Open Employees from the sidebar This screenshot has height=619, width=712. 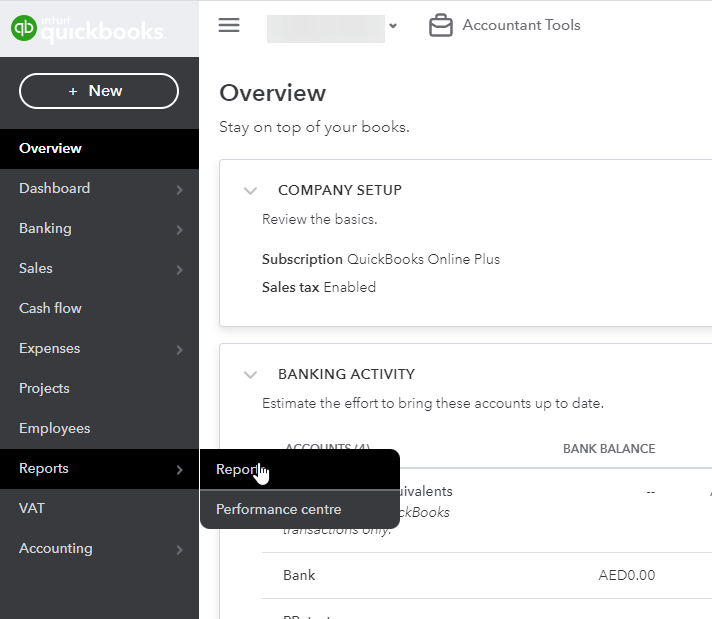click(99, 428)
